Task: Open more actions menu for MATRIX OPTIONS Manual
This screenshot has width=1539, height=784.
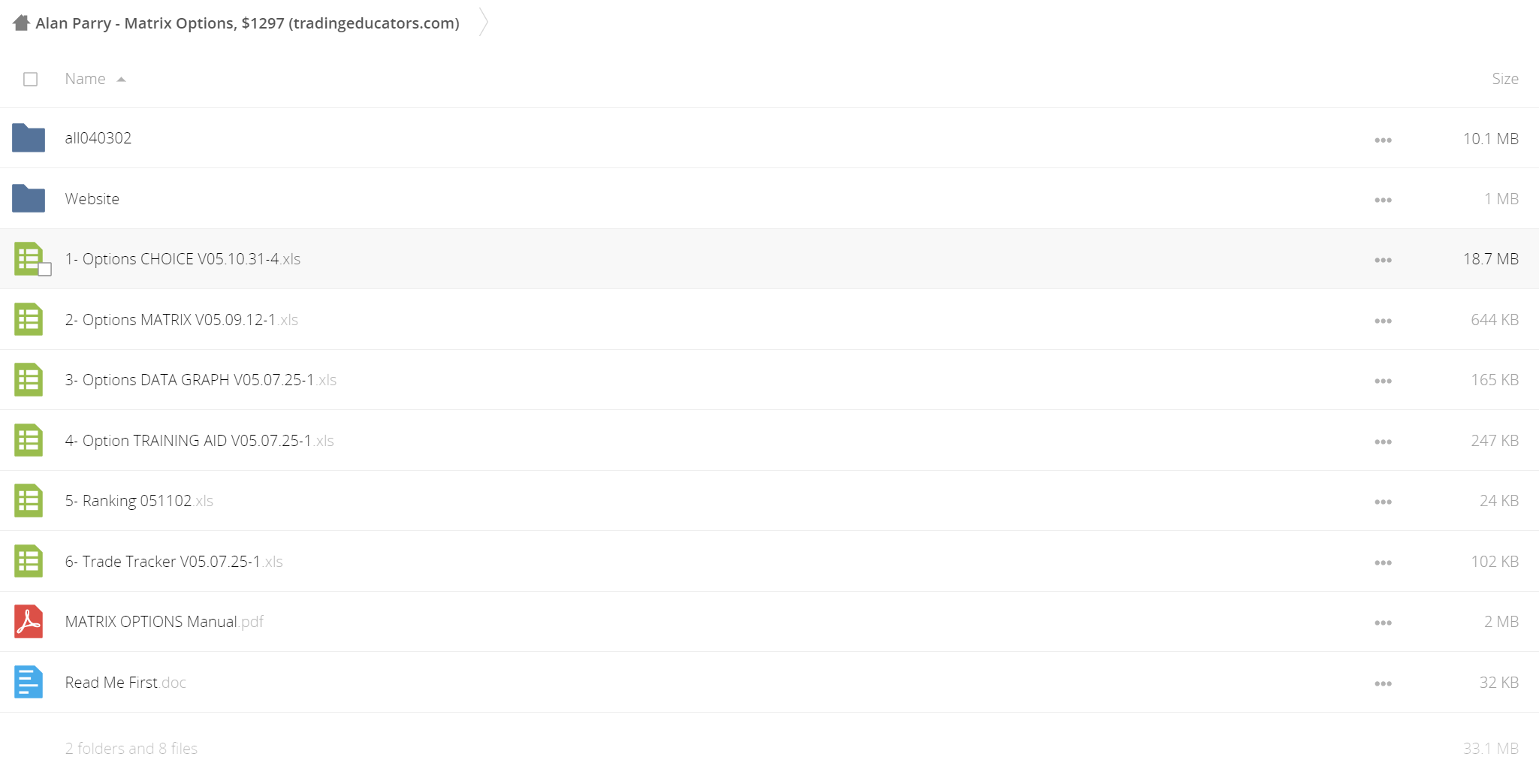Action: pos(1383,623)
